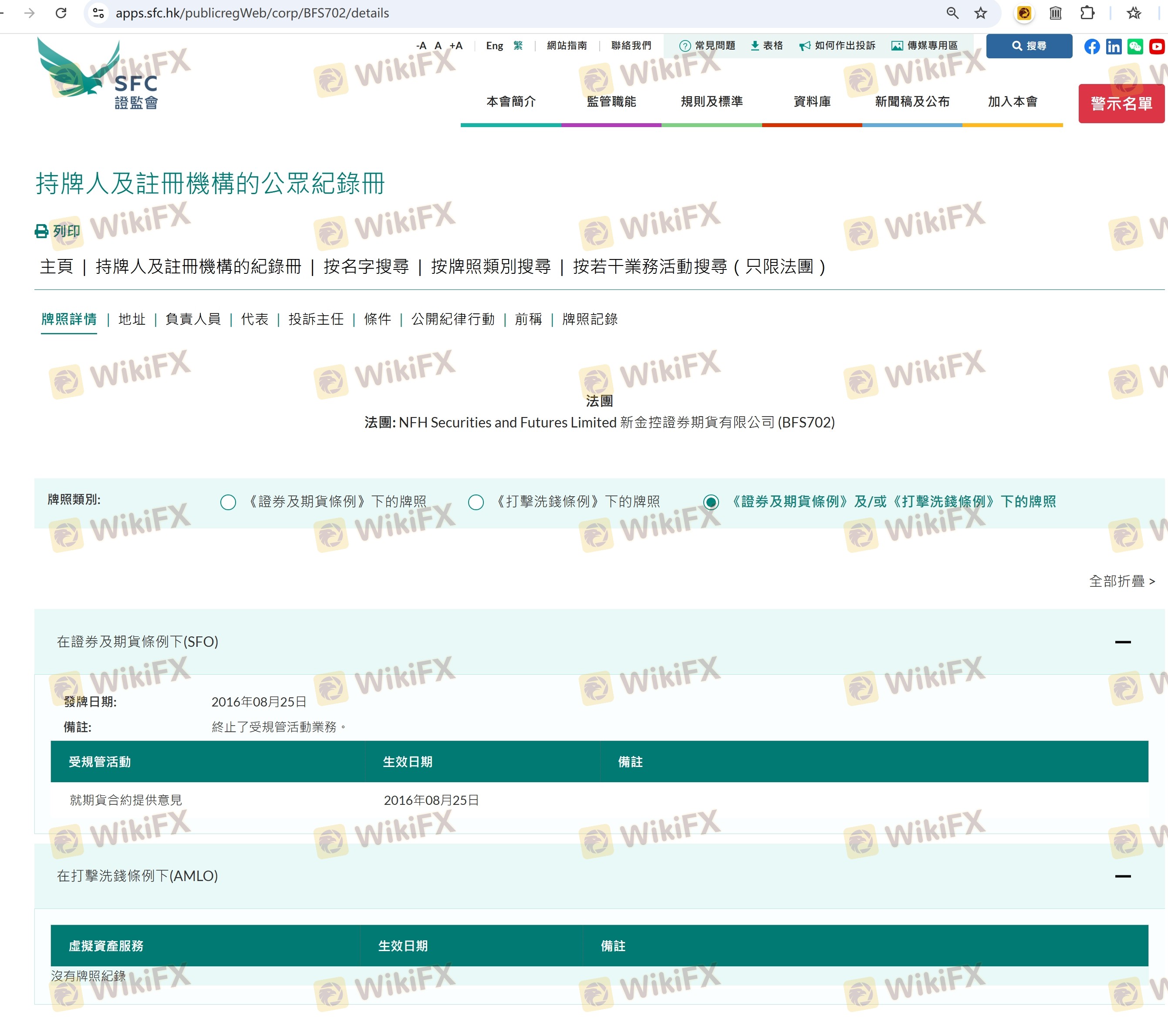
Task: Collapse the 在打擊洗錢條例下(AMLO) section
Action: coord(1122,876)
